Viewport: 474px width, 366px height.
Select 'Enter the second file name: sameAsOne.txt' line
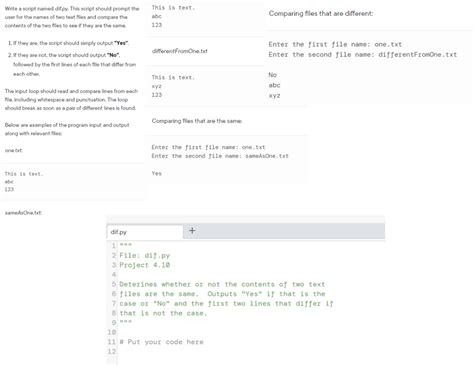[x=220, y=156]
